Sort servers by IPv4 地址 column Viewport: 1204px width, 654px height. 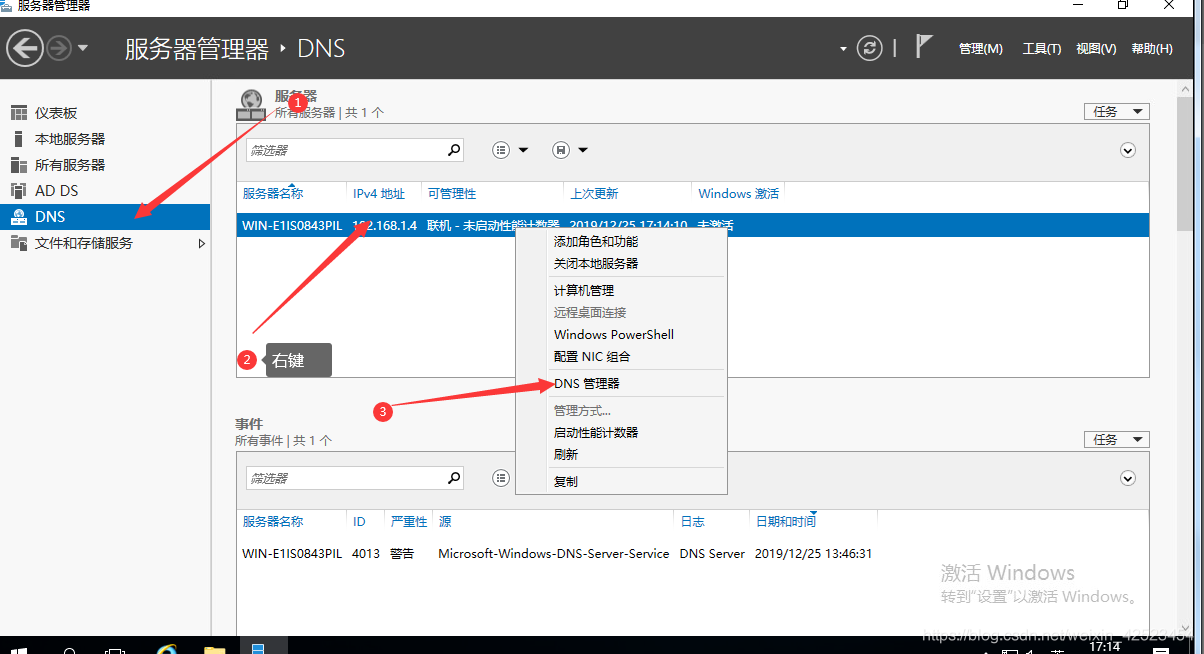379,193
